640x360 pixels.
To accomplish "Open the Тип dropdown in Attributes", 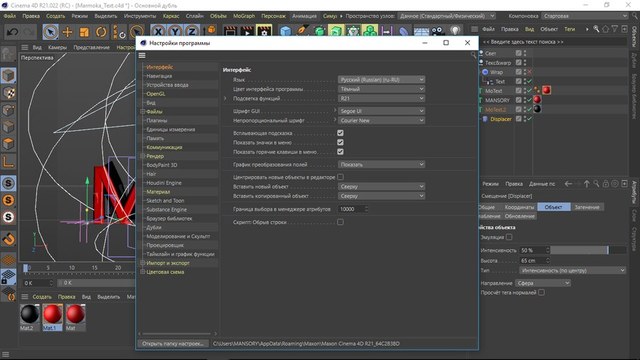I will (573, 270).
